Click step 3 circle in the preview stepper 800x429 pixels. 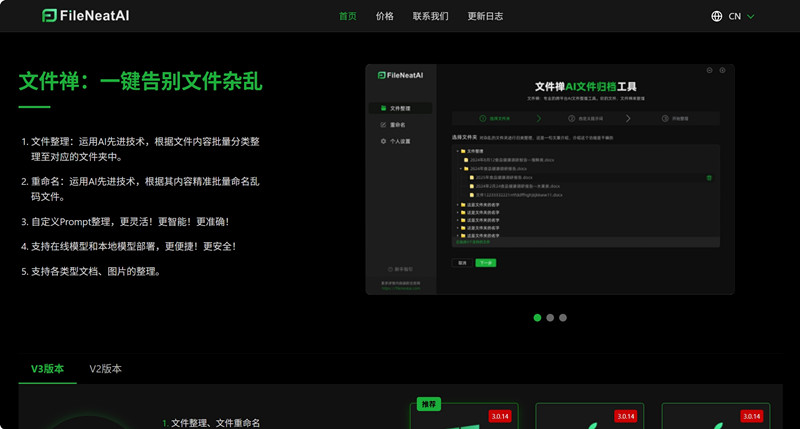(665, 118)
